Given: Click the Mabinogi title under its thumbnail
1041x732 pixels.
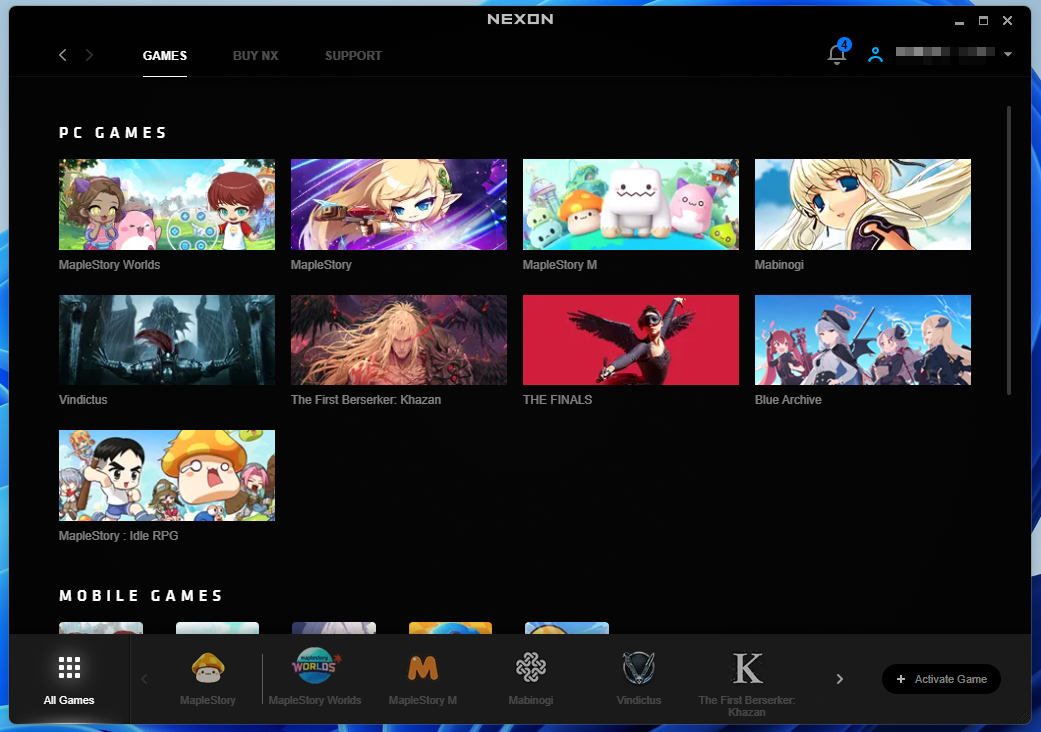Looking at the screenshot, I should coord(779,265).
